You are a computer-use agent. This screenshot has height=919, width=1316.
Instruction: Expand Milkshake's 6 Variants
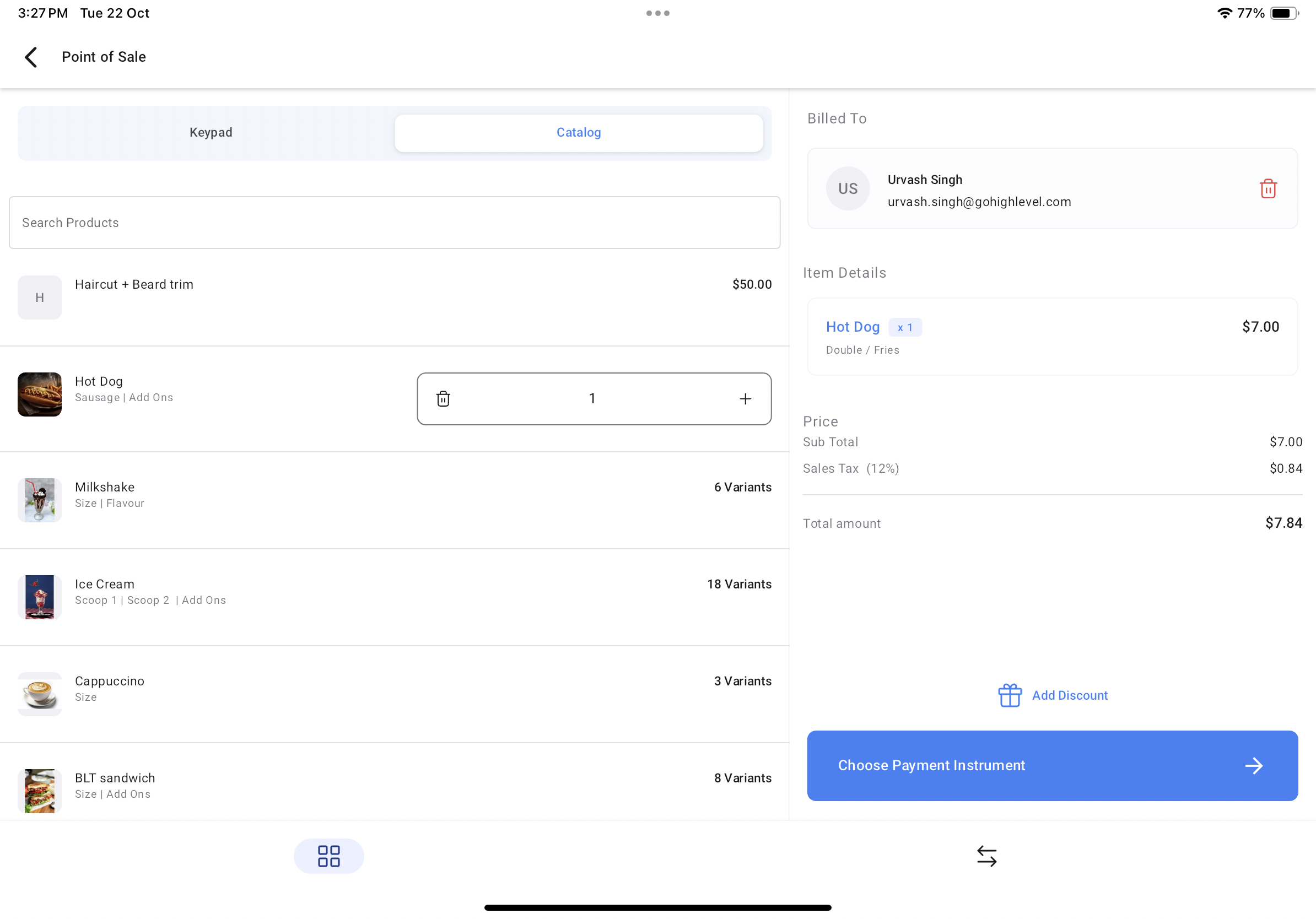click(742, 487)
